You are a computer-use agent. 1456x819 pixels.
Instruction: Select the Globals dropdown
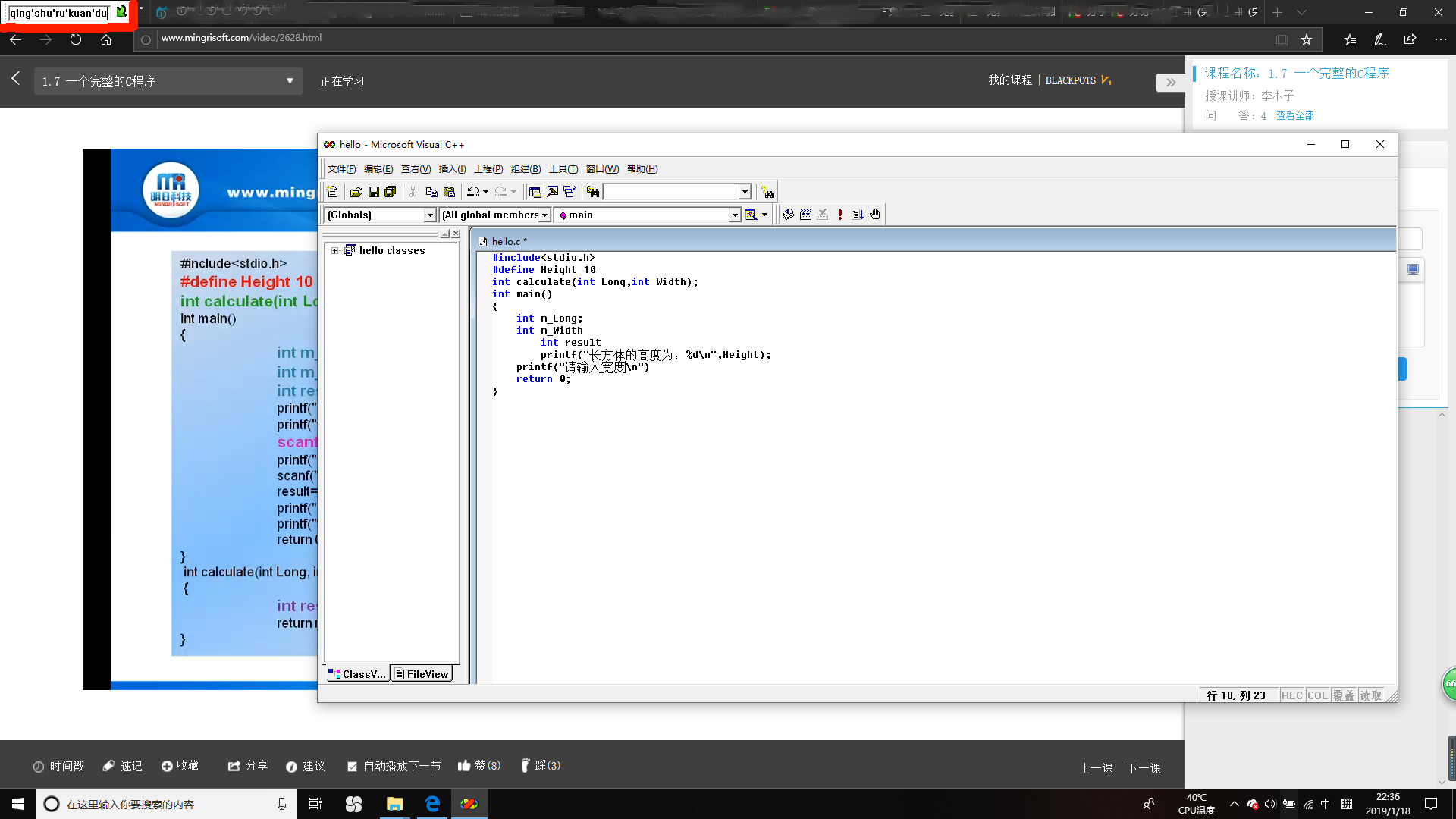[379, 214]
